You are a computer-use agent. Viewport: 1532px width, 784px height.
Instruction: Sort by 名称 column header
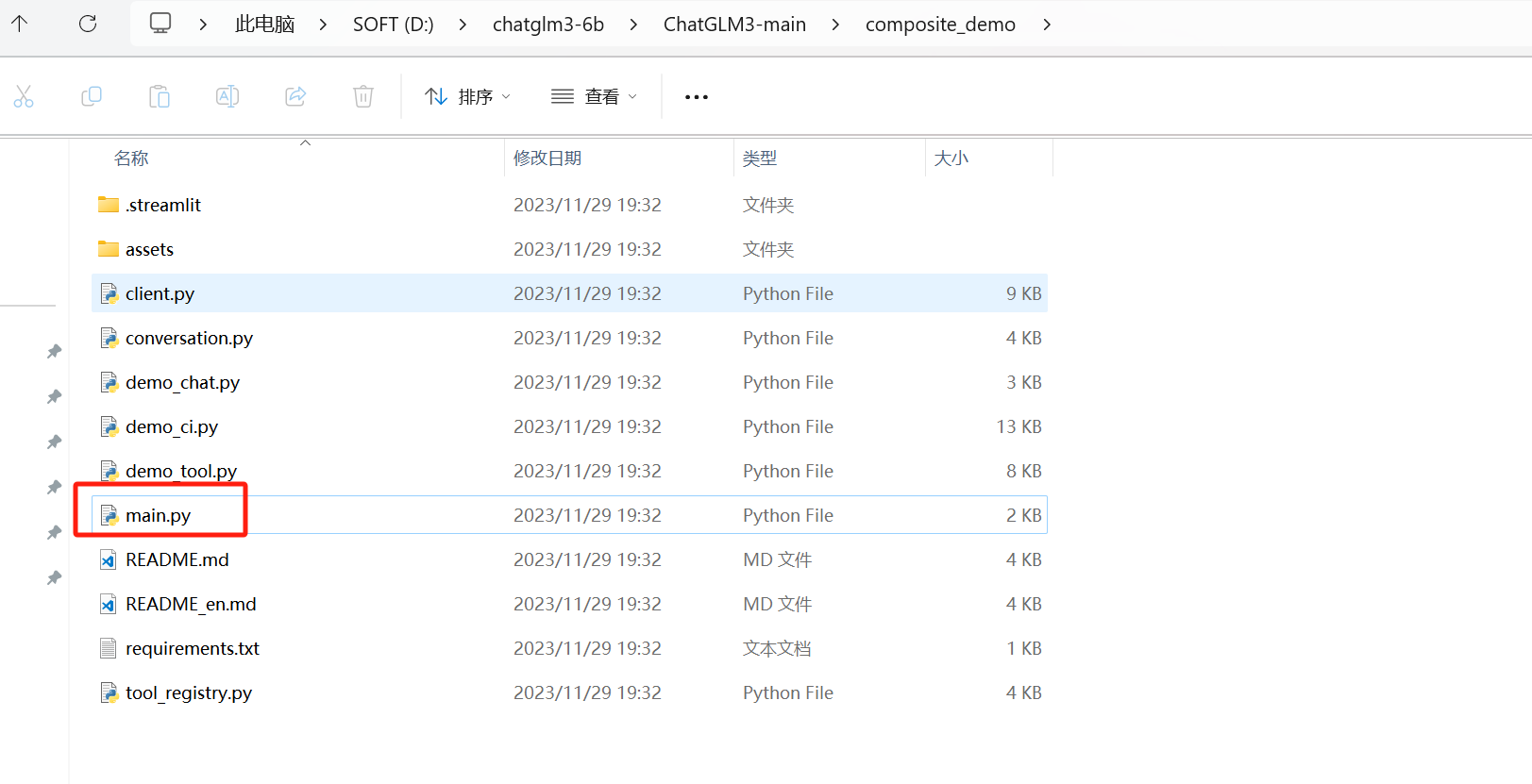pos(131,158)
